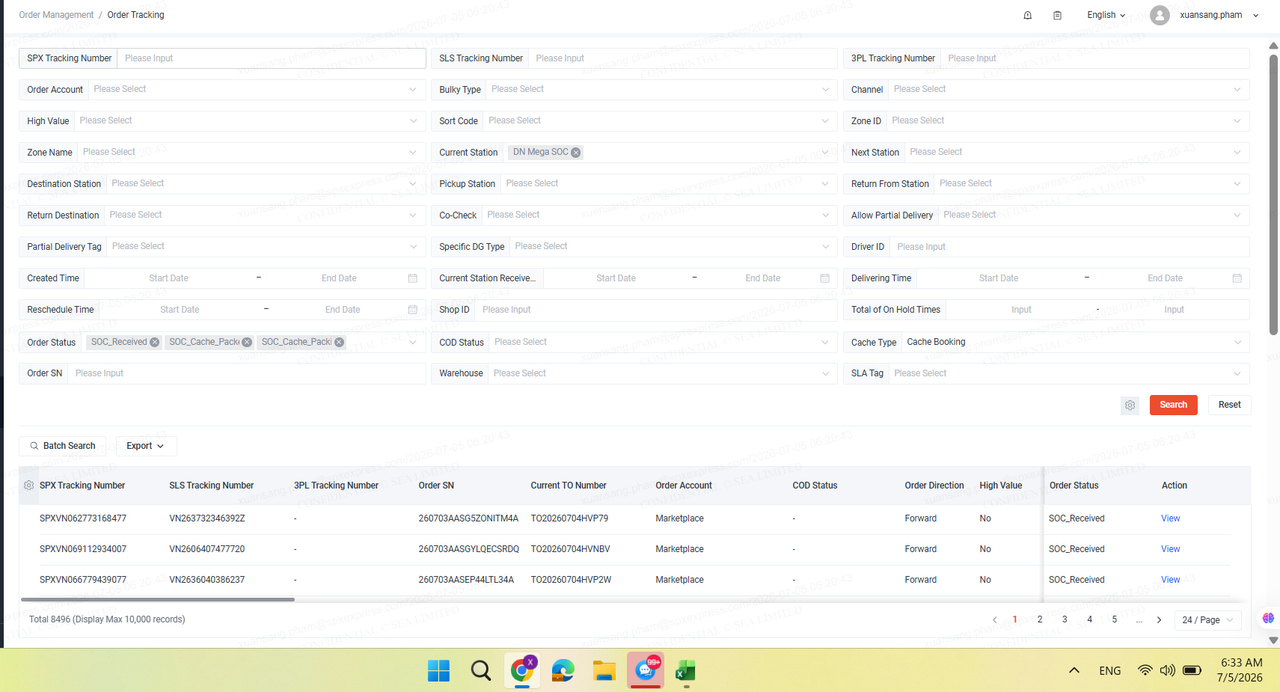Click the table horizontal scrollbar
Viewport: 1280px width, 692px height.
point(157,599)
